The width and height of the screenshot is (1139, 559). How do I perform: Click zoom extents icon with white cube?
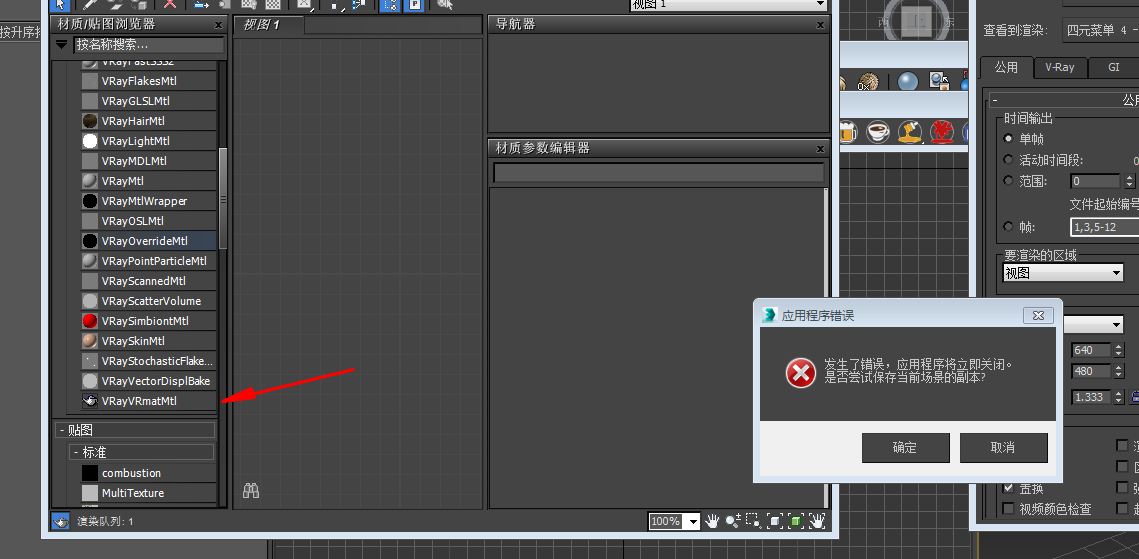[x=775, y=521]
